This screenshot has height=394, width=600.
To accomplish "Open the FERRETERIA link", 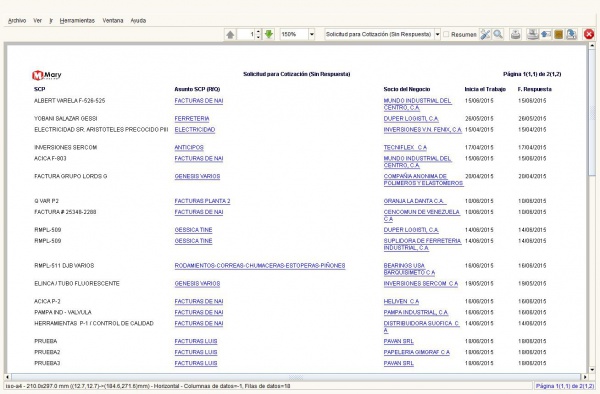I will (192, 119).
